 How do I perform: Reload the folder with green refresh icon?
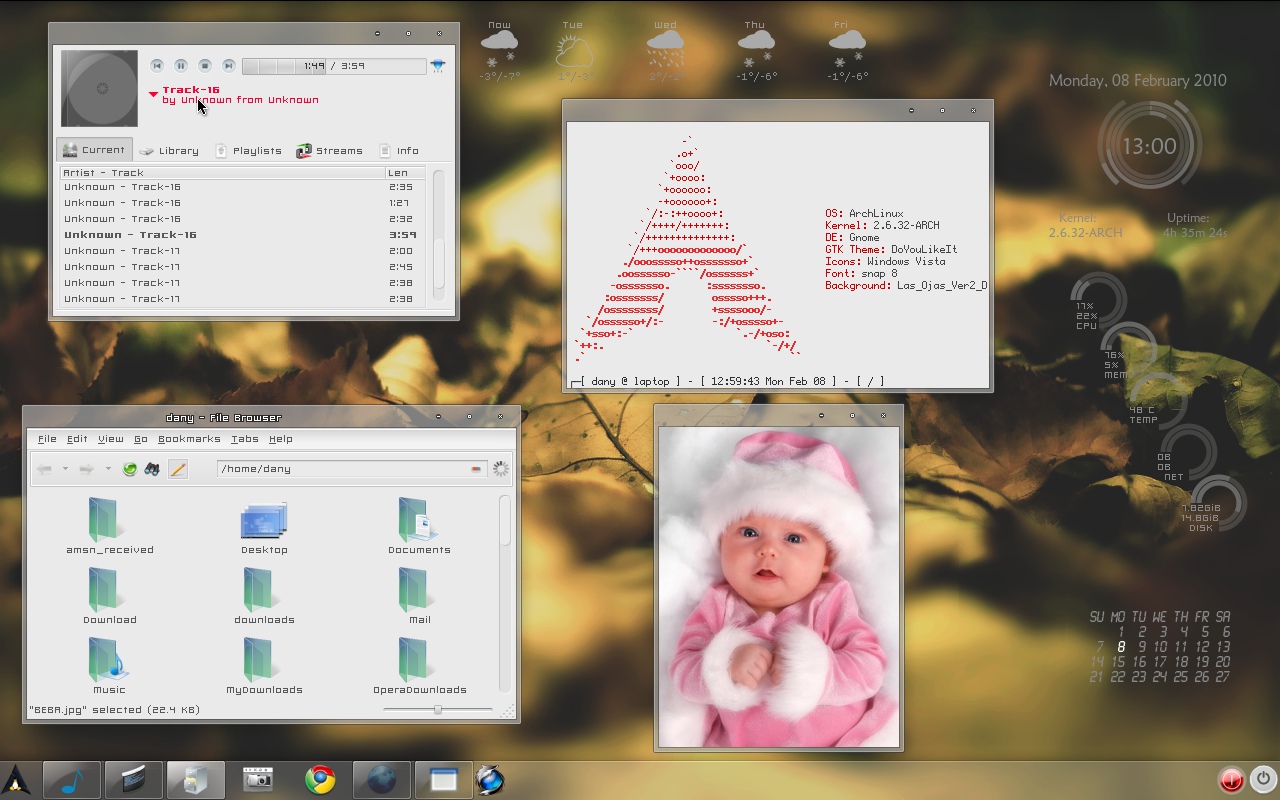tap(129, 469)
